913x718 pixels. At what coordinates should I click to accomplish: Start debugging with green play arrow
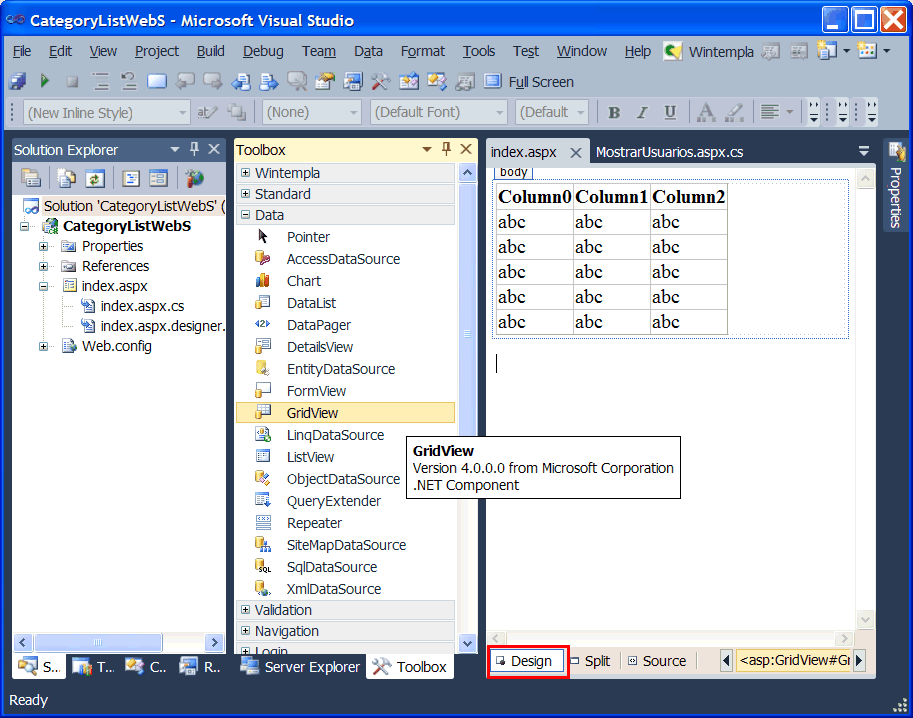pos(44,81)
